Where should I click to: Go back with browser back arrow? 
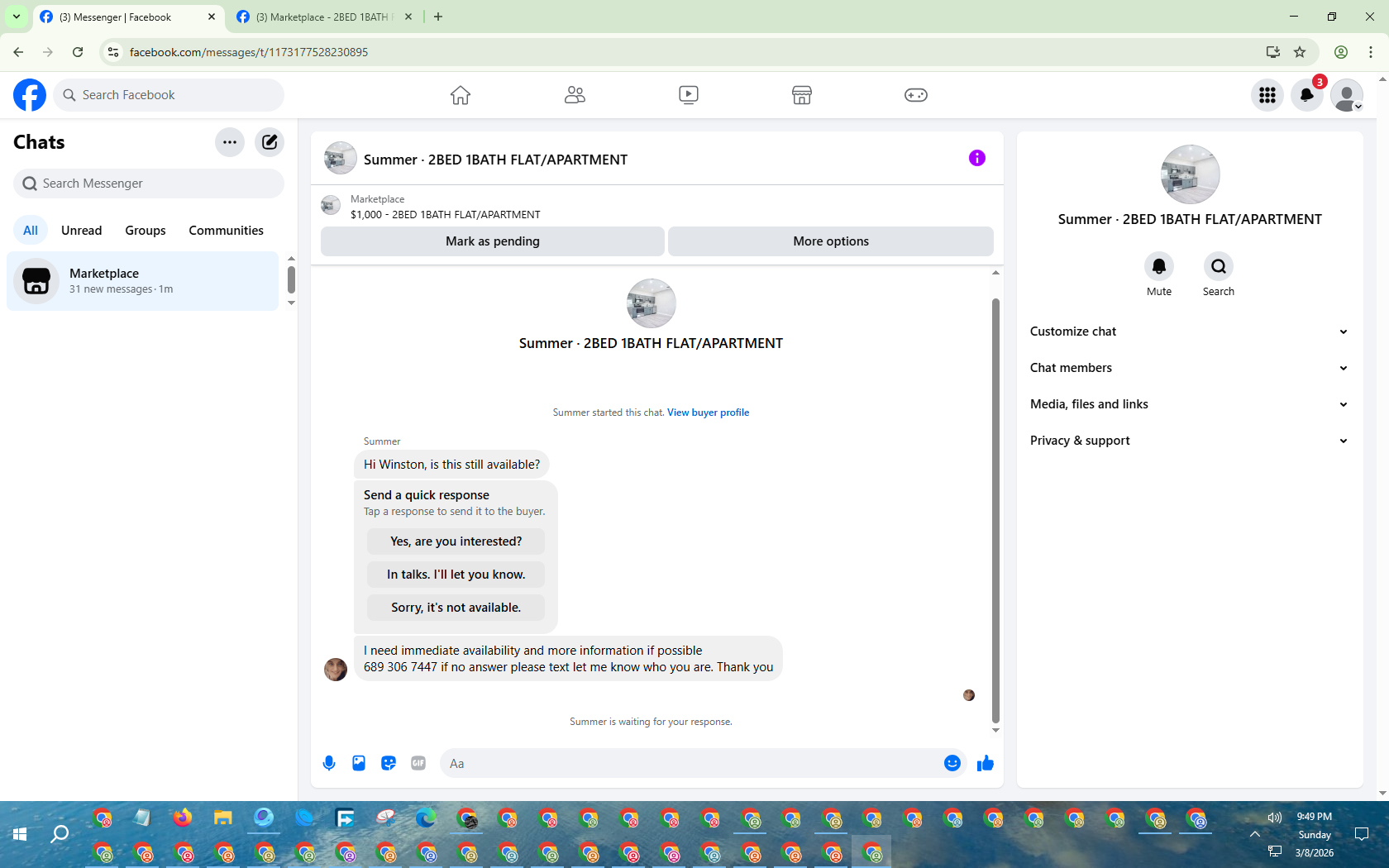coord(18,52)
